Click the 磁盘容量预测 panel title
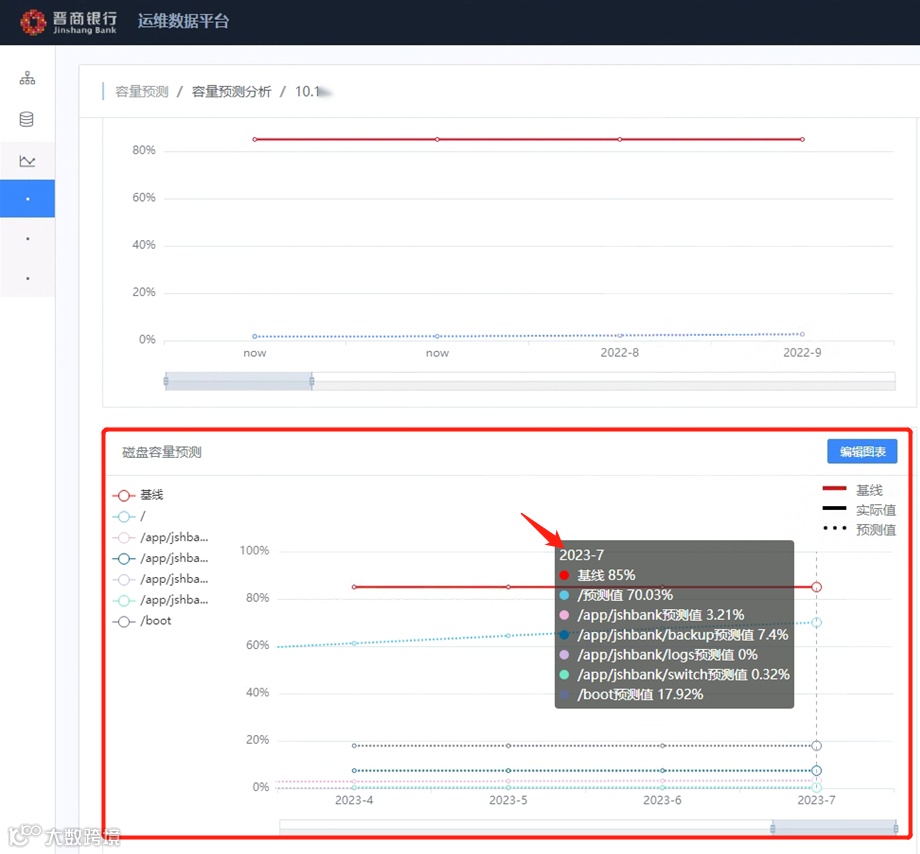Screen dimensions: 920x854 pyautogui.click(x=162, y=452)
